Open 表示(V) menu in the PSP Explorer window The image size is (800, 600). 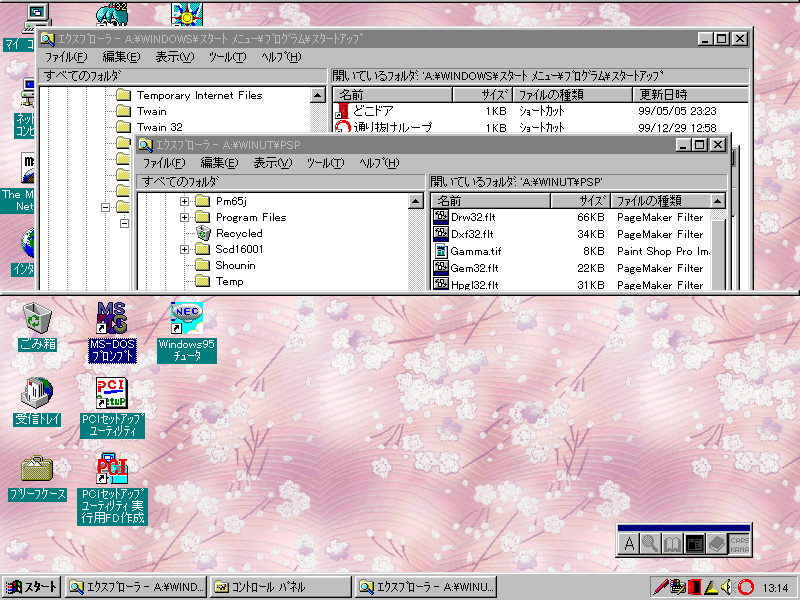tap(272, 163)
